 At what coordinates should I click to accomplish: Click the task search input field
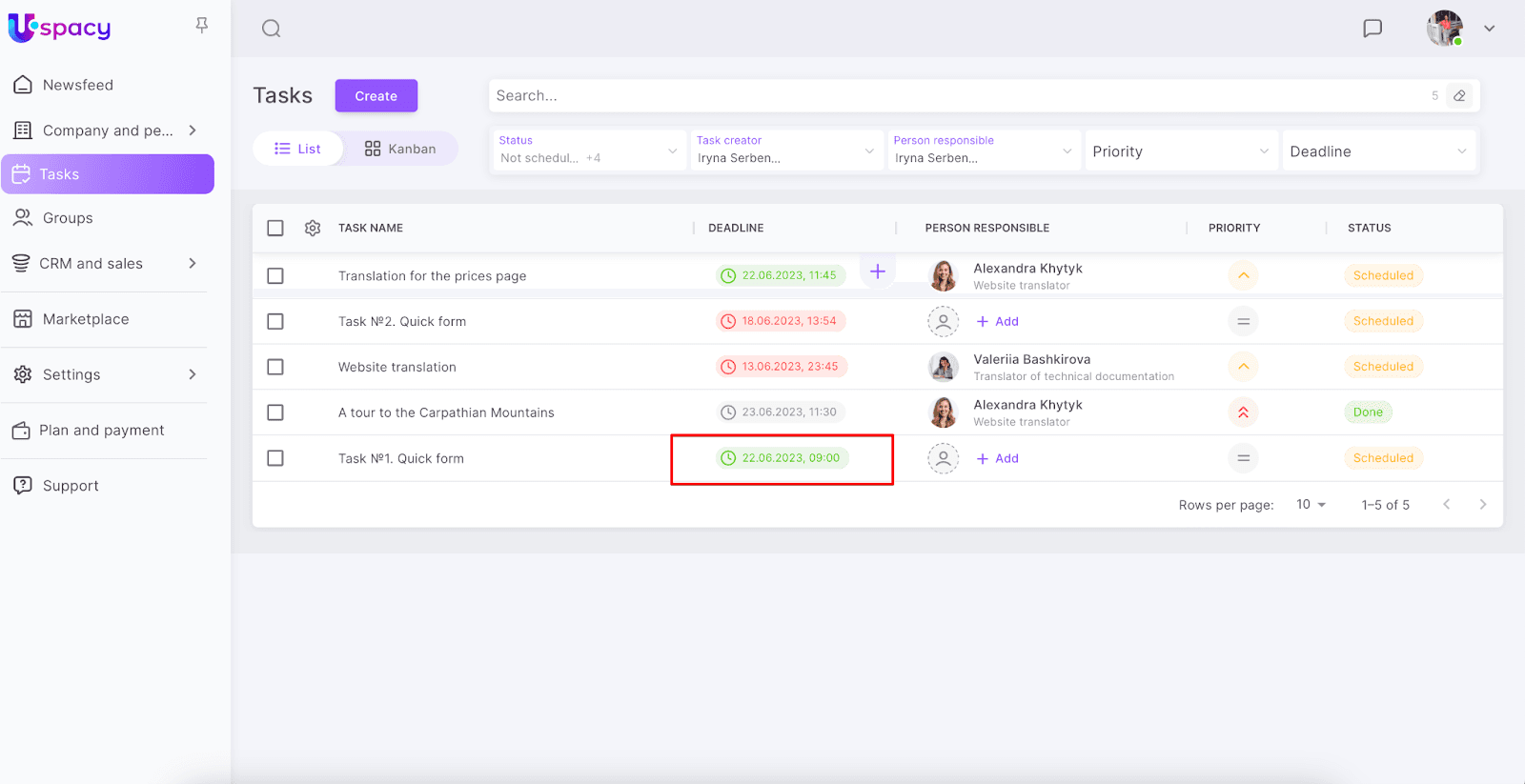(953, 96)
